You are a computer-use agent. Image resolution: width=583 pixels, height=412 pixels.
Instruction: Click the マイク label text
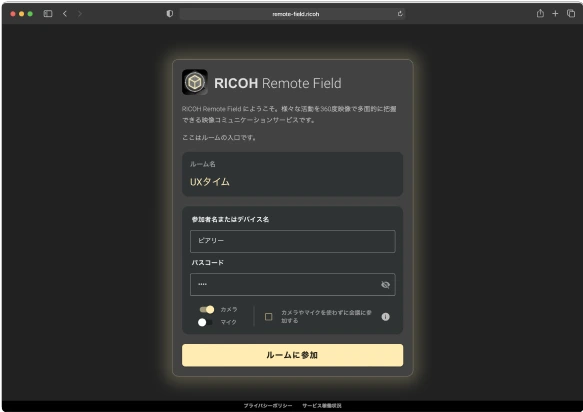[x=228, y=322]
